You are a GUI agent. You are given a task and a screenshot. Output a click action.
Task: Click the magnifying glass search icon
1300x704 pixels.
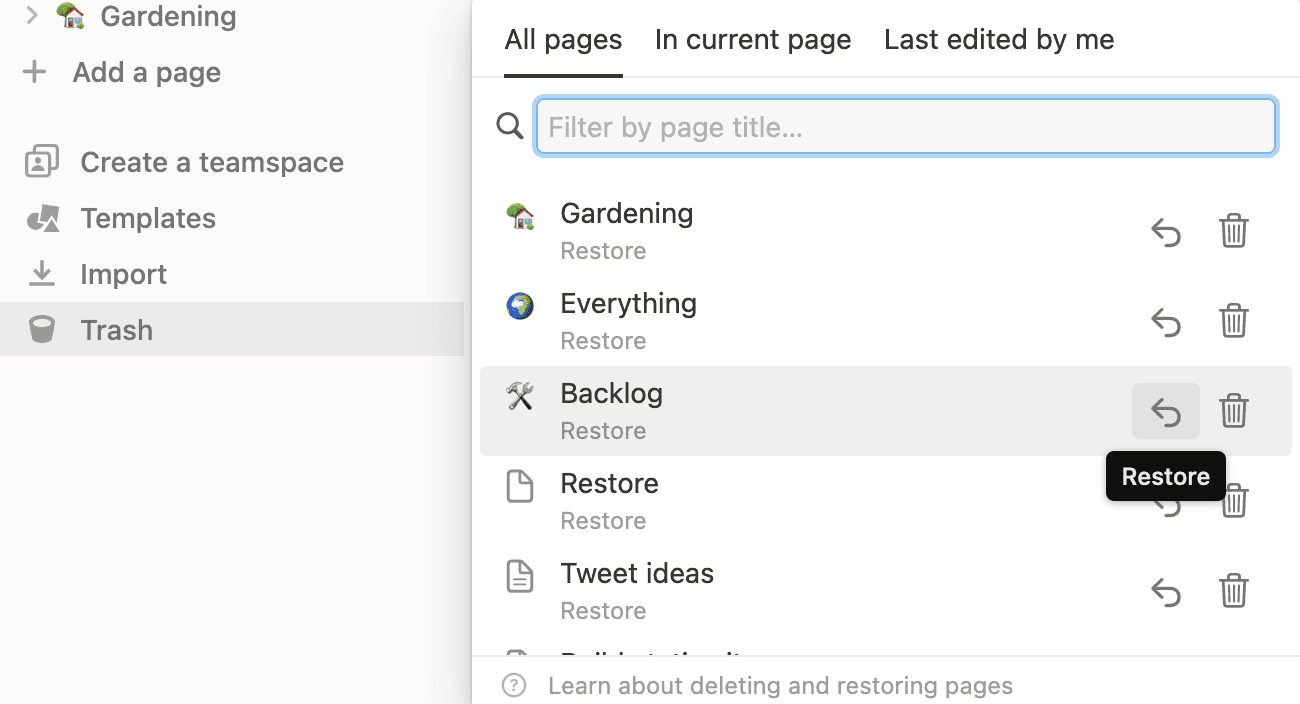click(509, 126)
